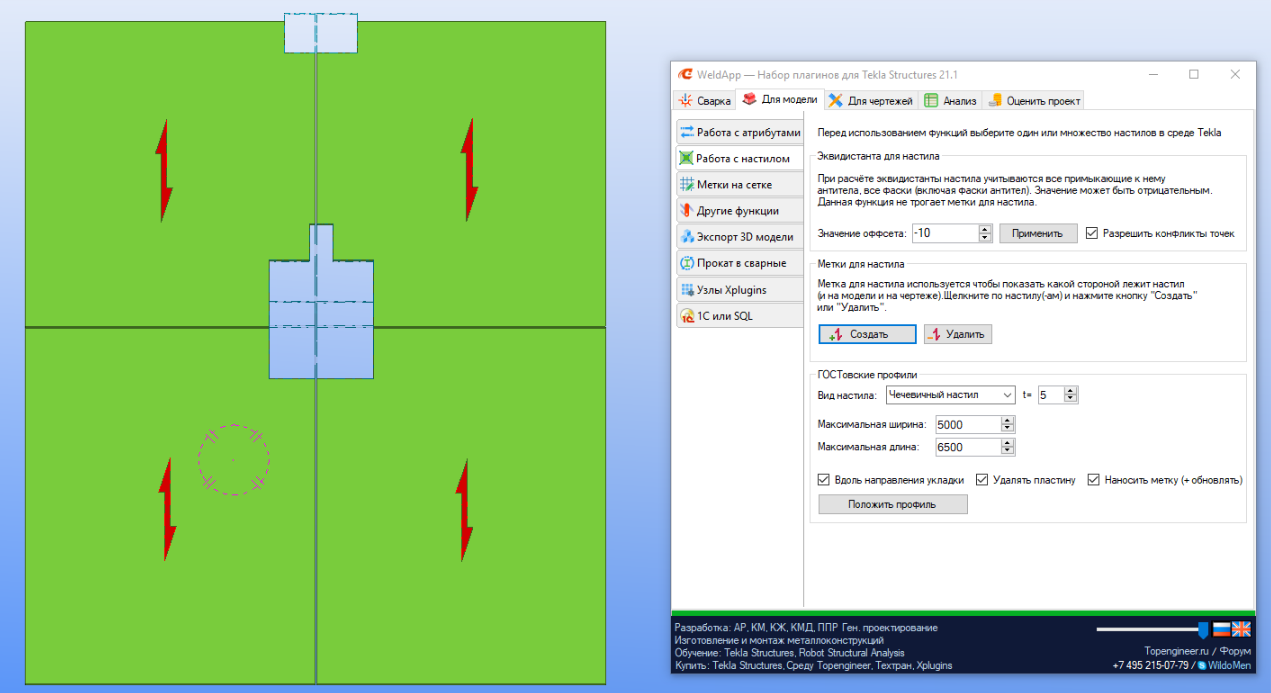Increase the Максимальная ширина spinner
The image size is (1271, 693).
click(x=1009, y=420)
